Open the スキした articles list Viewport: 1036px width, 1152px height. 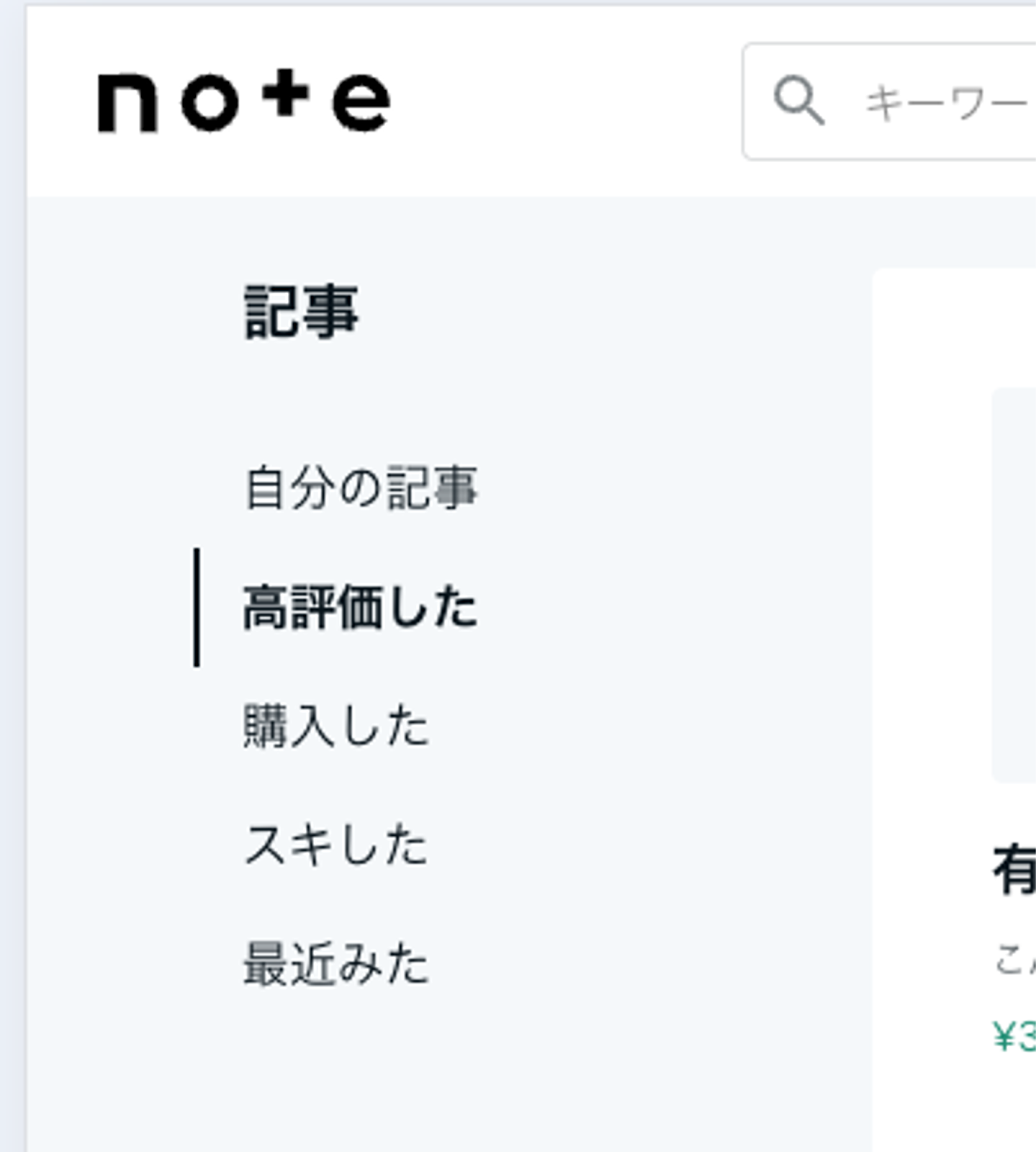pyautogui.click(x=336, y=845)
